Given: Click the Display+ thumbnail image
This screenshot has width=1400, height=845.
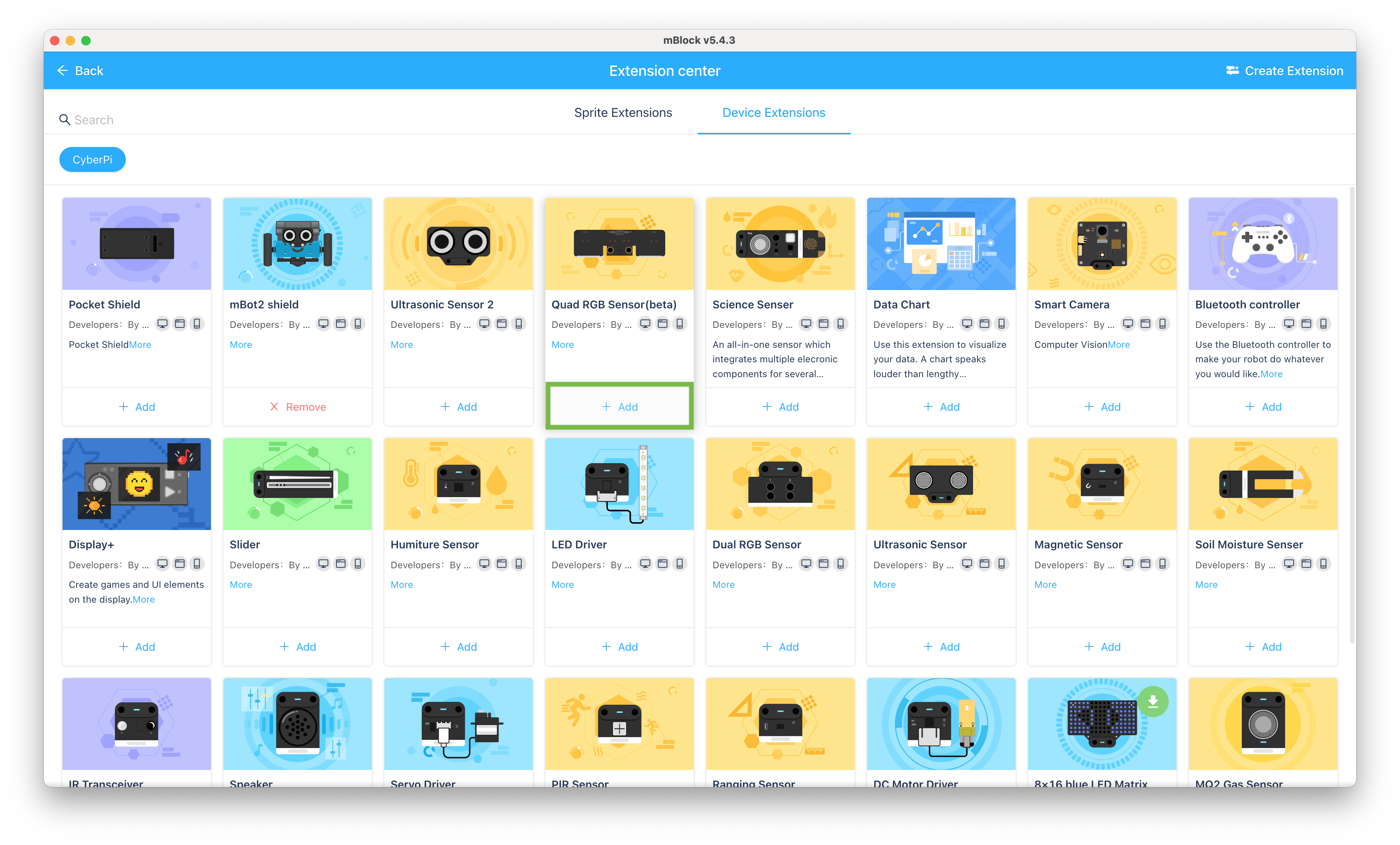Looking at the screenshot, I should 136,483.
